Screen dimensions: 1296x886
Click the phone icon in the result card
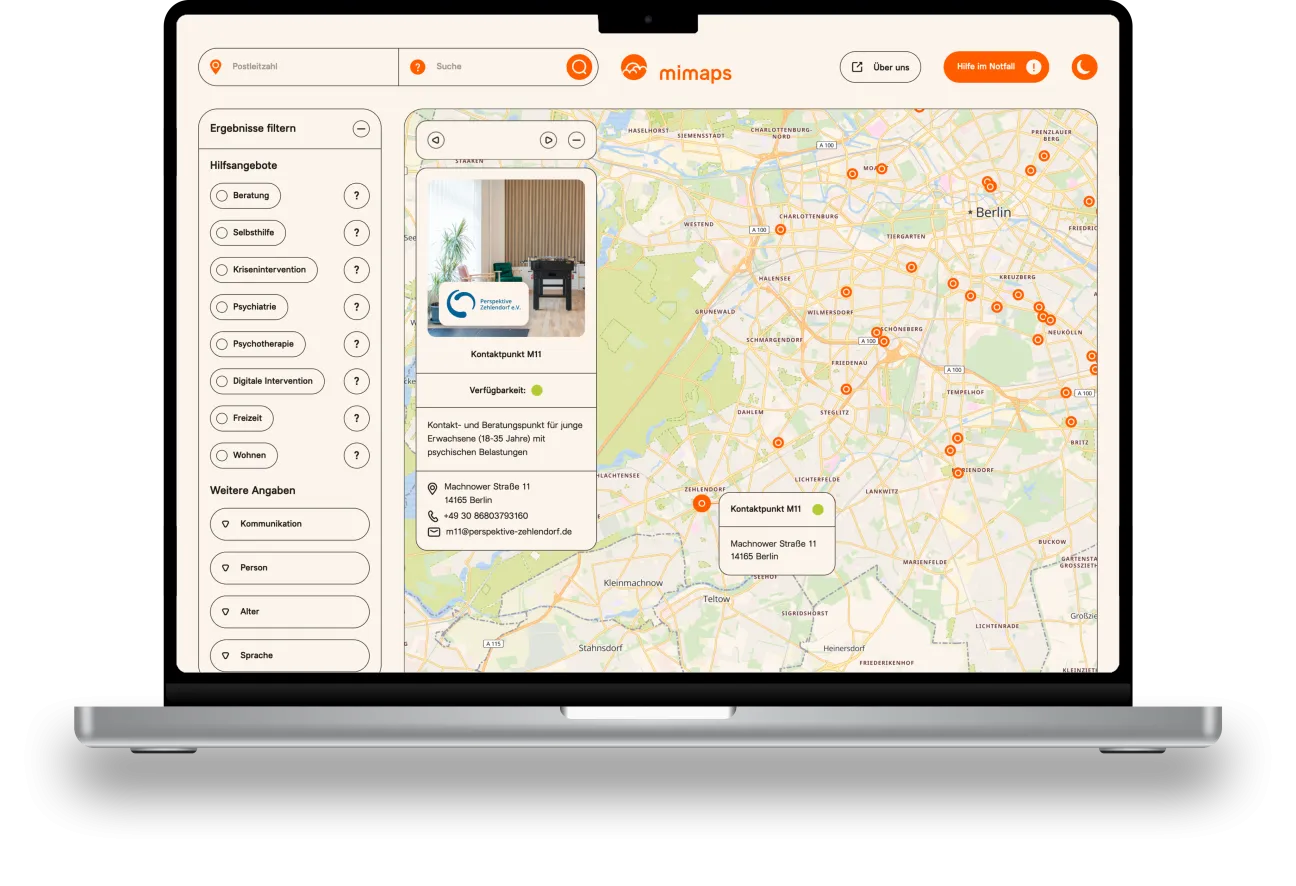coord(433,516)
